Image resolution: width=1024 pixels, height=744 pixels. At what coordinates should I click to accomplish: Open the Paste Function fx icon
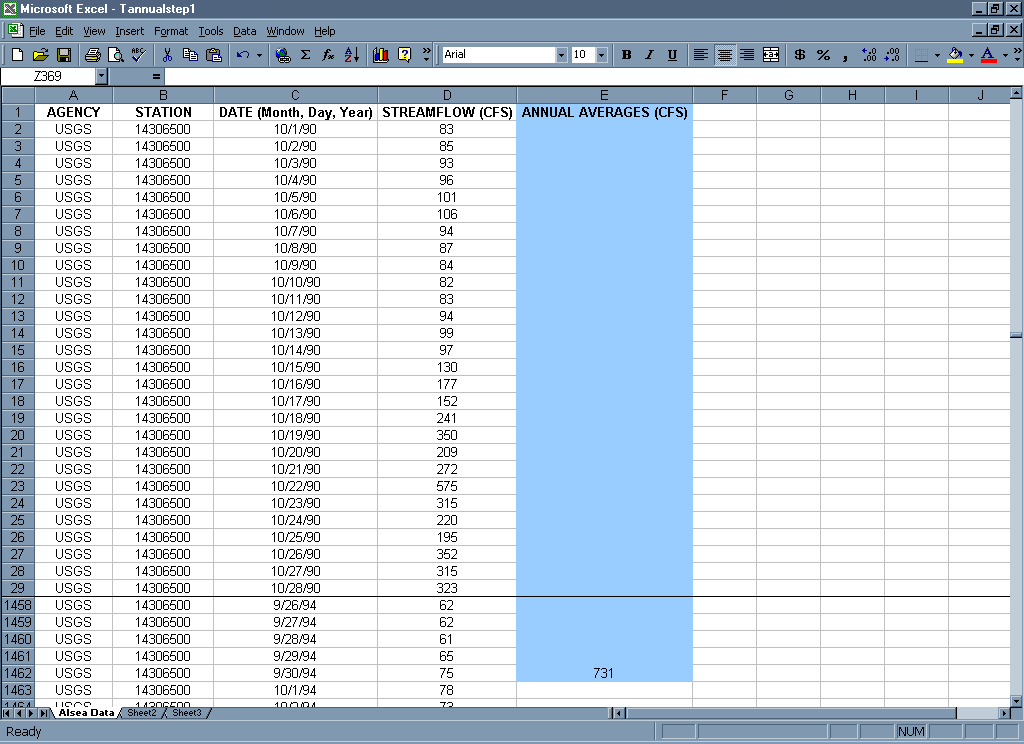pos(328,55)
